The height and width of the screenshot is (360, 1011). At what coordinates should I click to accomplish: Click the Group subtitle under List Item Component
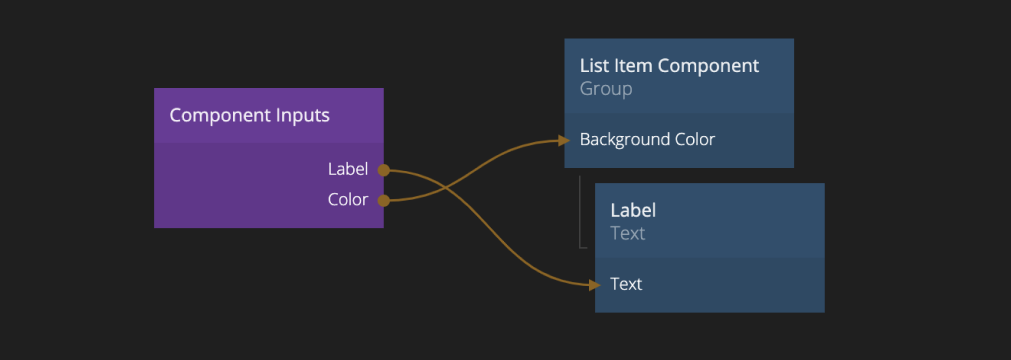(x=605, y=88)
